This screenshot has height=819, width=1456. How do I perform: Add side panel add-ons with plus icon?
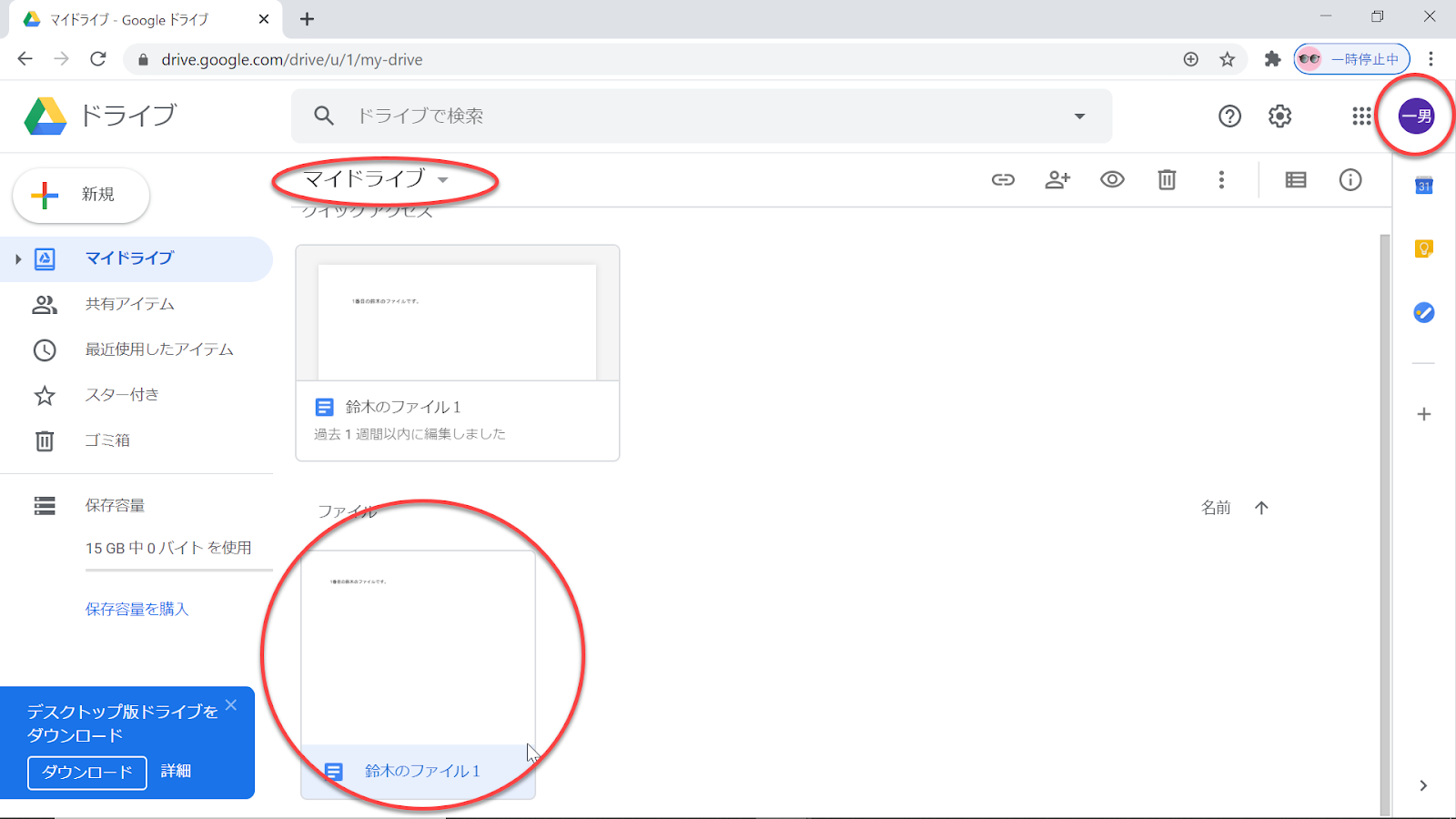click(1424, 414)
